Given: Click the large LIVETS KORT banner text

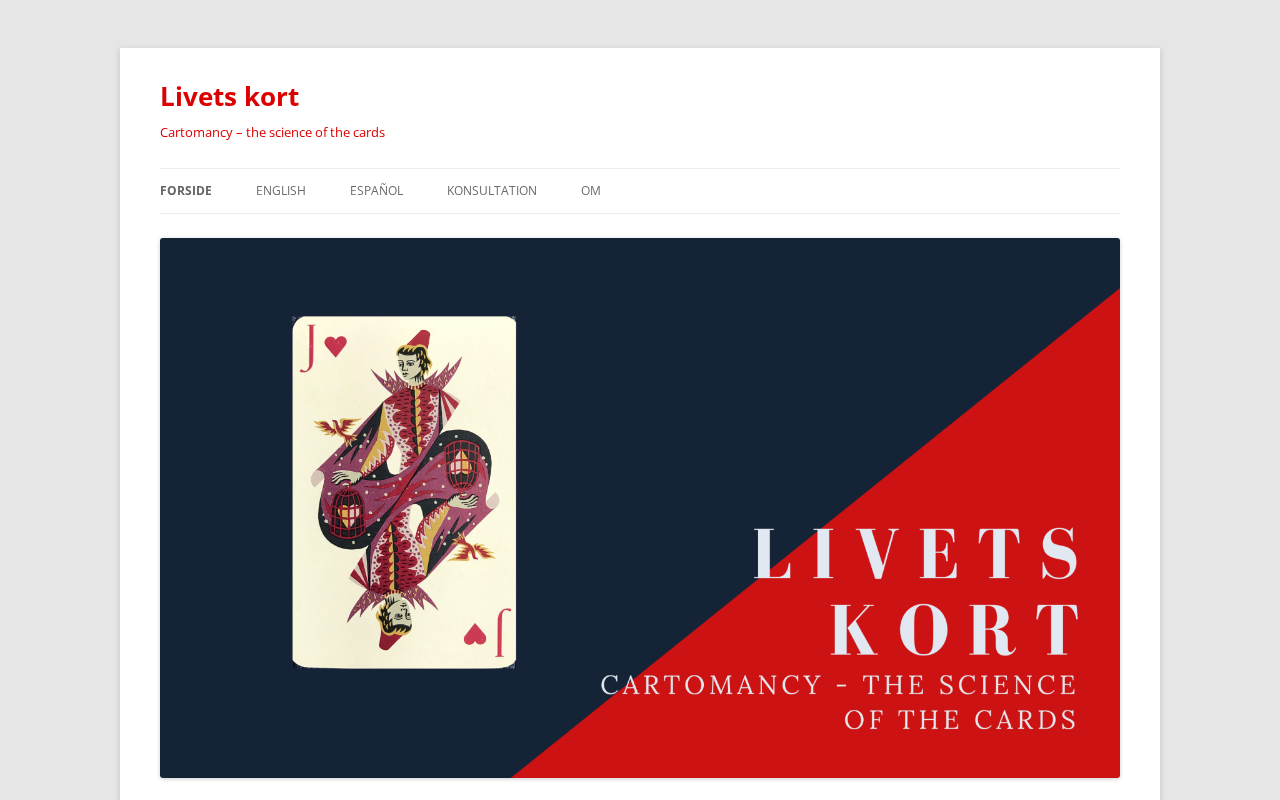Looking at the screenshot, I should click(x=916, y=590).
